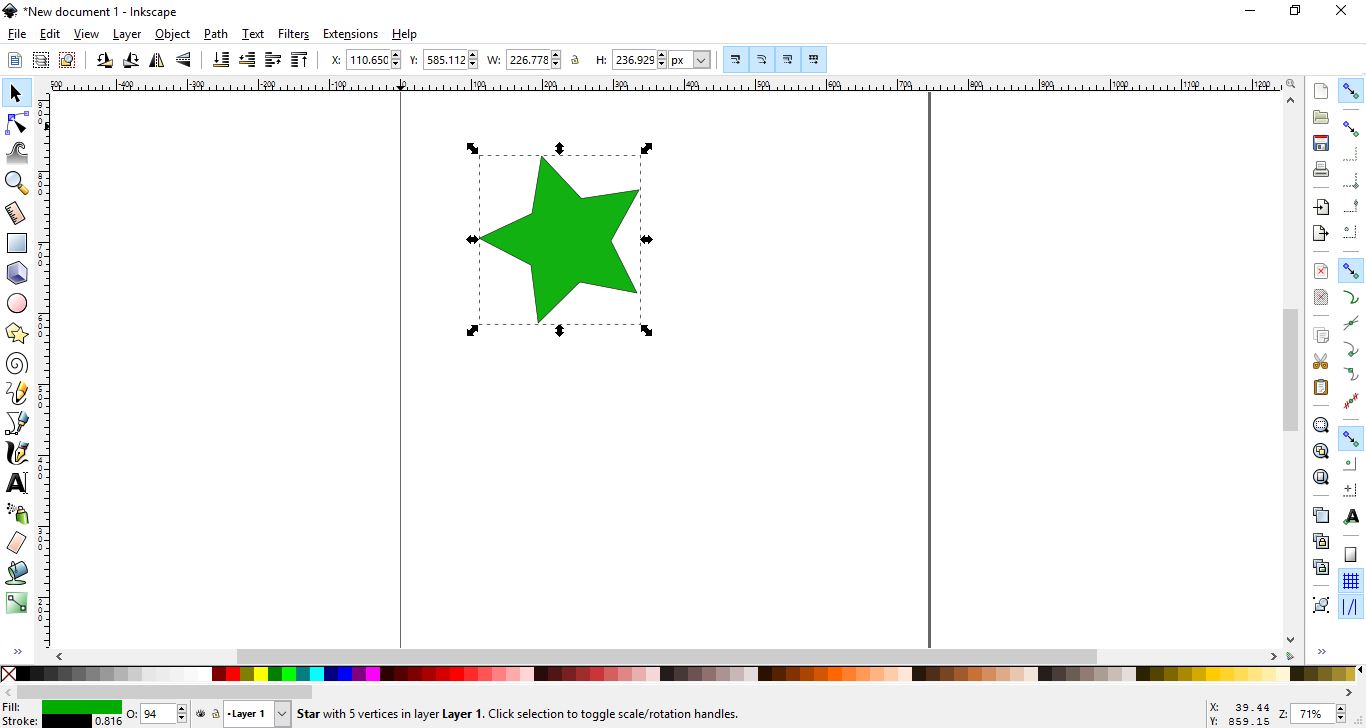Select the Calligraphy tool
The height and width of the screenshot is (728, 1366).
pos(16,453)
